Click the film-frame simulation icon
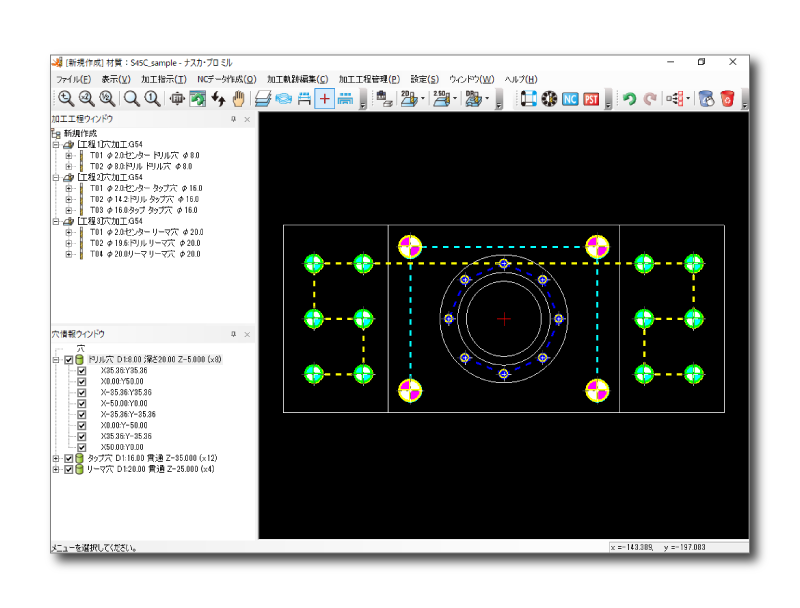 529,98
